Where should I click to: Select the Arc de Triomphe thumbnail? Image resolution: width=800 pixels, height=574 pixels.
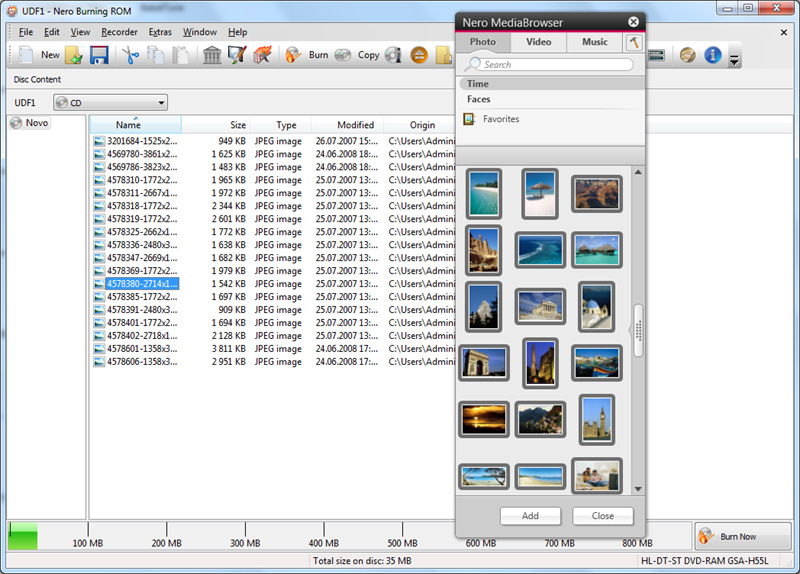pos(484,363)
